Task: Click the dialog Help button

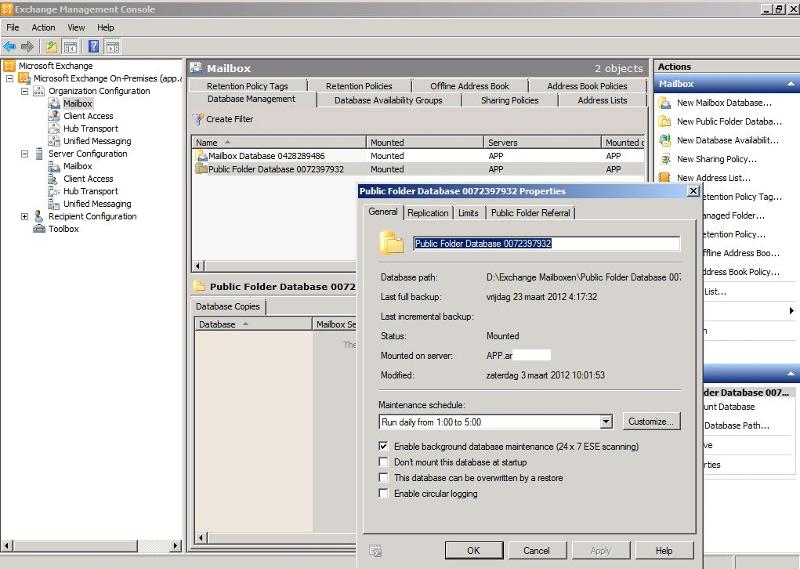Action: coord(664,551)
